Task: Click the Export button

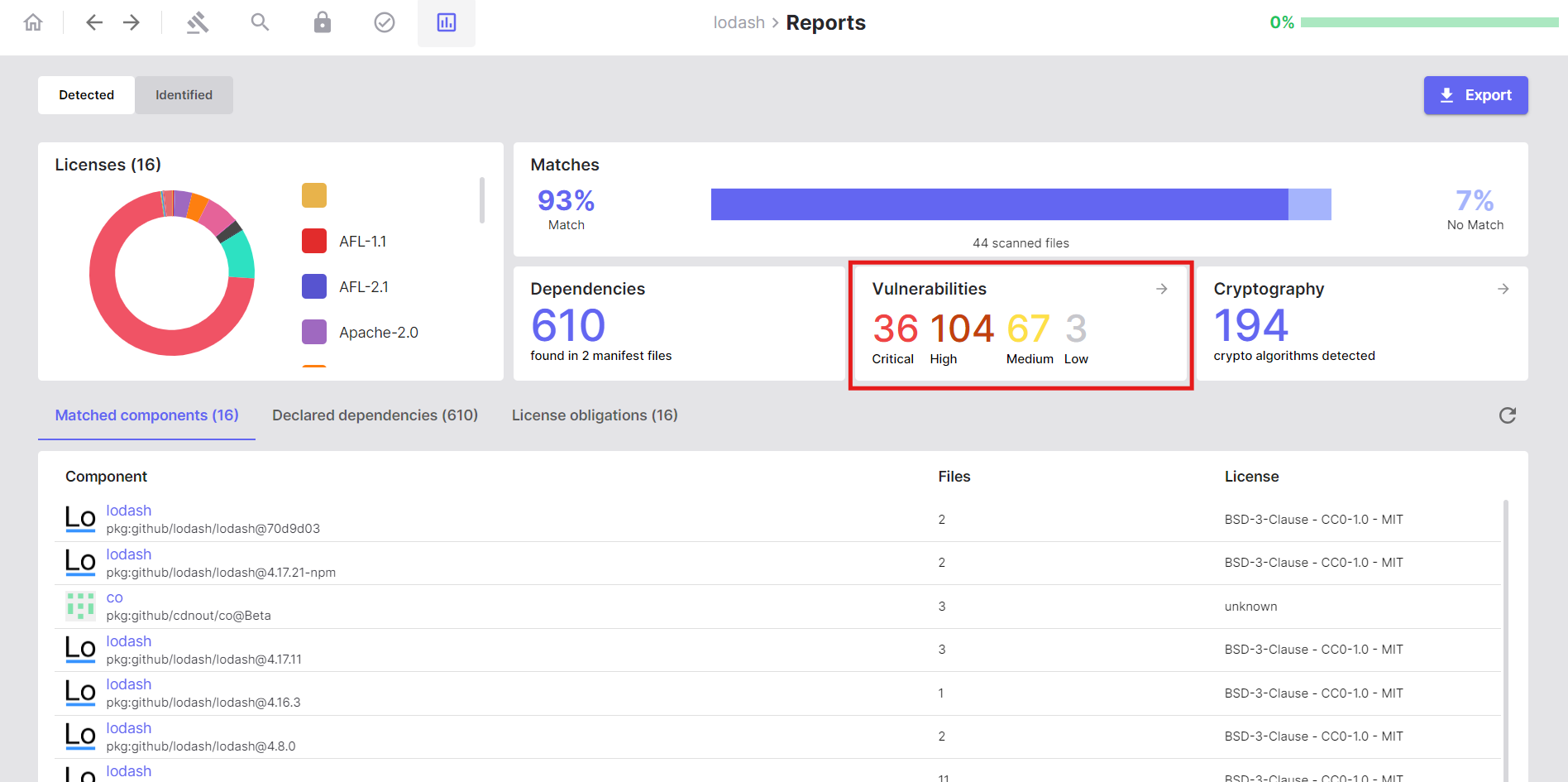Action: pyautogui.click(x=1475, y=95)
